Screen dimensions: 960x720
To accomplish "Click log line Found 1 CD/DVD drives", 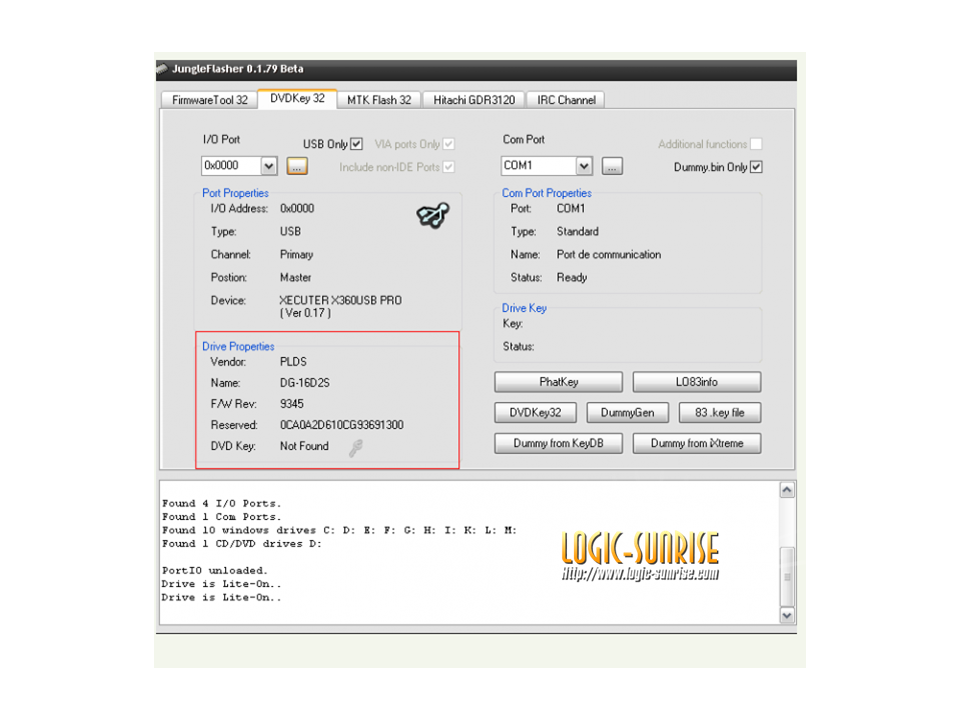I will 242,544.
